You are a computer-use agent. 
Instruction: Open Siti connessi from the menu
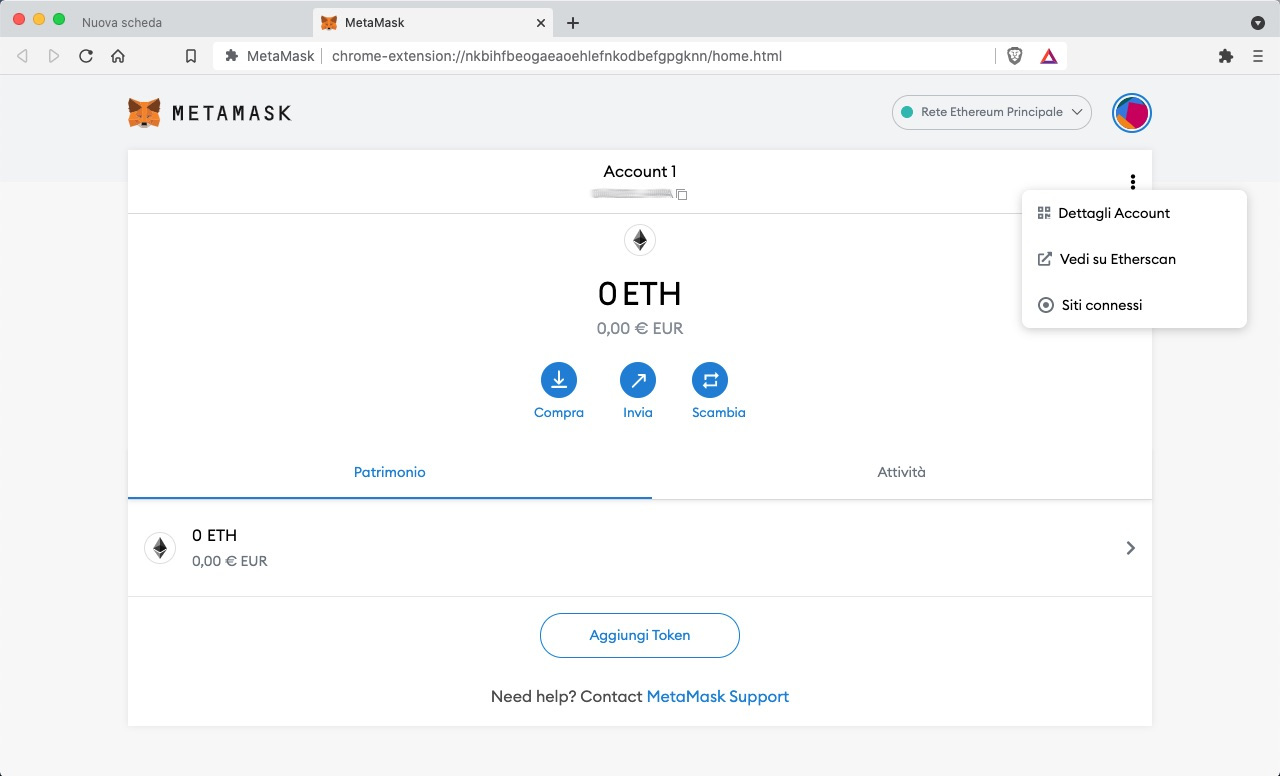pyautogui.click(x=1134, y=305)
